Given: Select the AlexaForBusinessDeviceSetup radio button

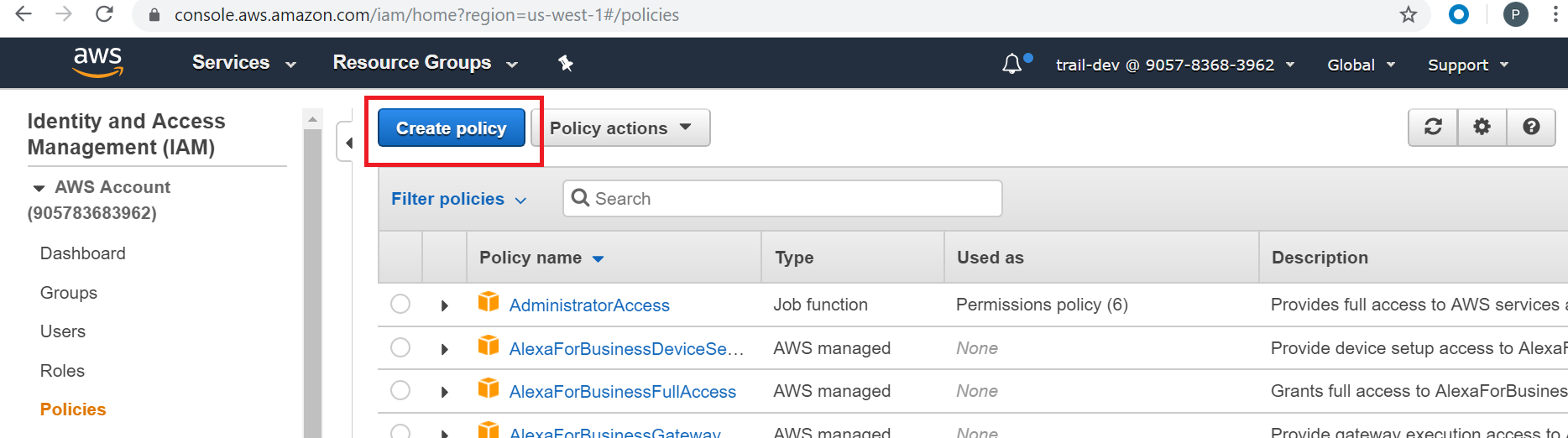Looking at the screenshot, I should coord(400,348).
